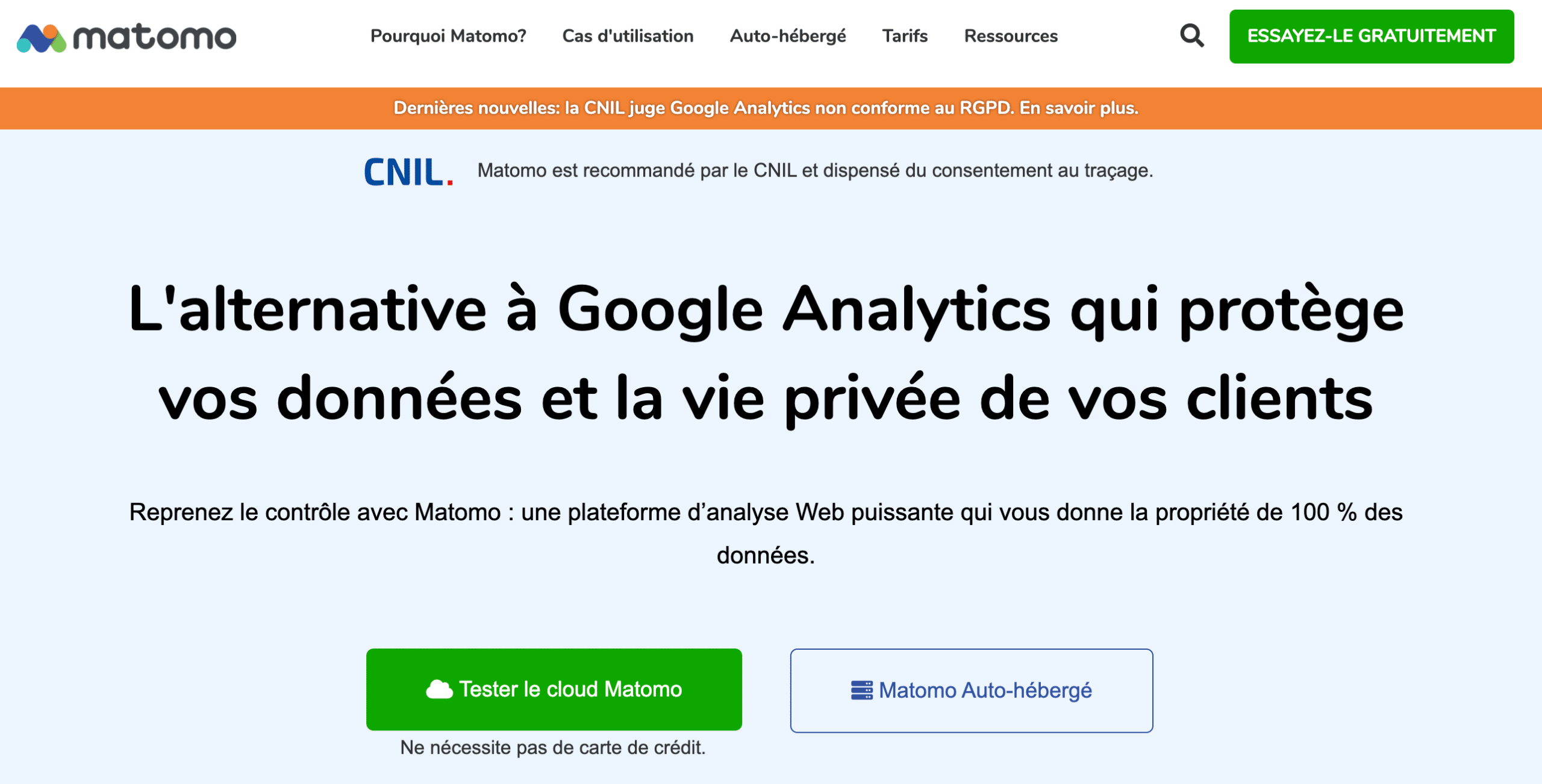Image resolution: width=1542 pixels, height=784 pixels.
Task: Click the matomo wordmark text
Action: [155, 37]
